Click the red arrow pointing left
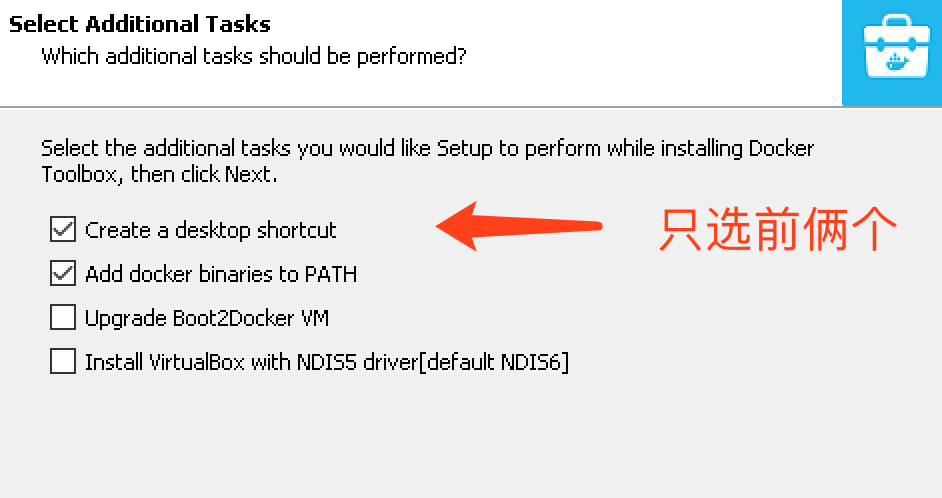The image size is (942, 498). tap(518, 226)
